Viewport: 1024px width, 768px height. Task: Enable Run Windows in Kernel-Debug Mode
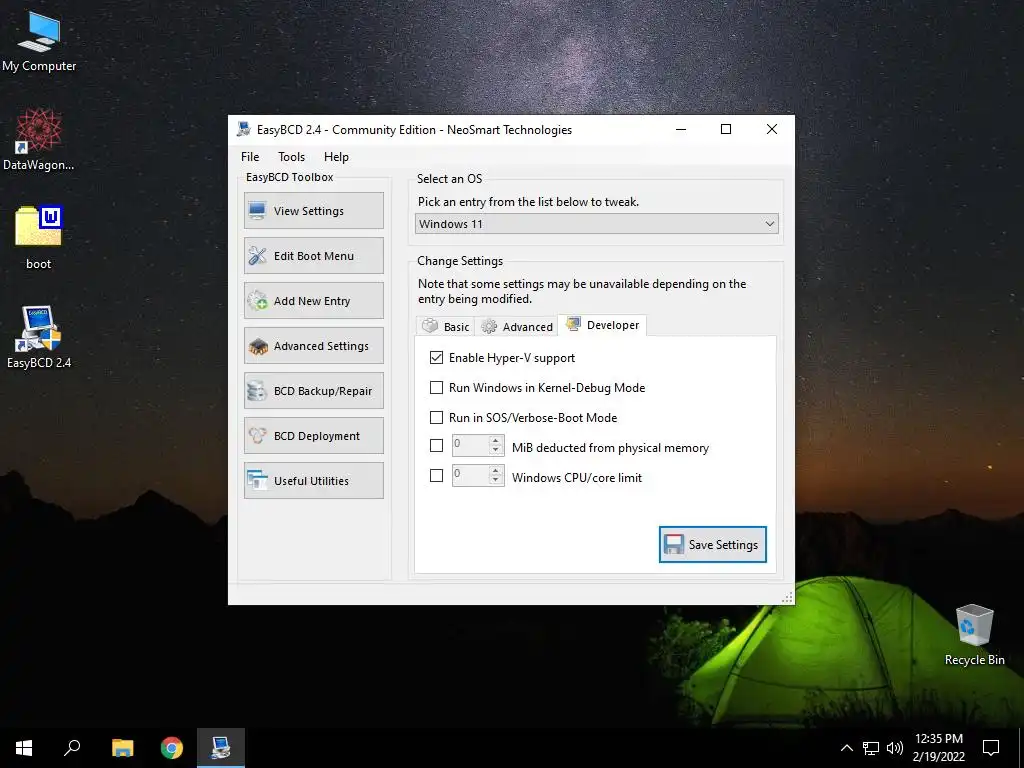(x=436, y=387)
